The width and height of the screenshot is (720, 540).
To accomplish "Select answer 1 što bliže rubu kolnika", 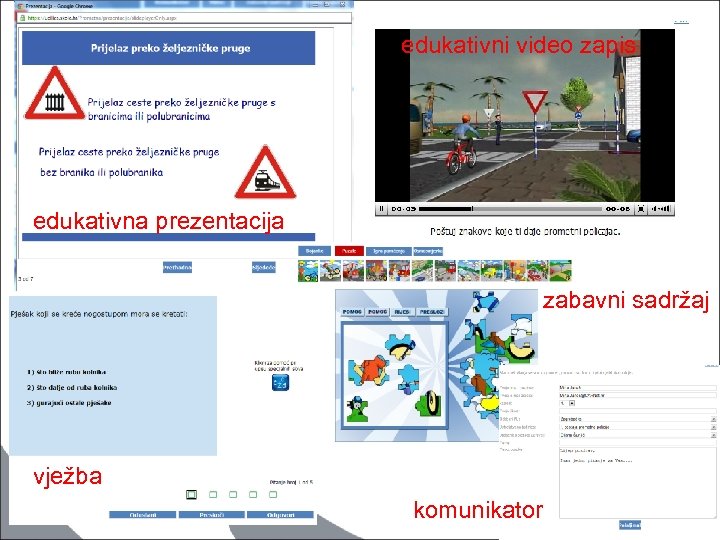I will [x=66, y=372].
